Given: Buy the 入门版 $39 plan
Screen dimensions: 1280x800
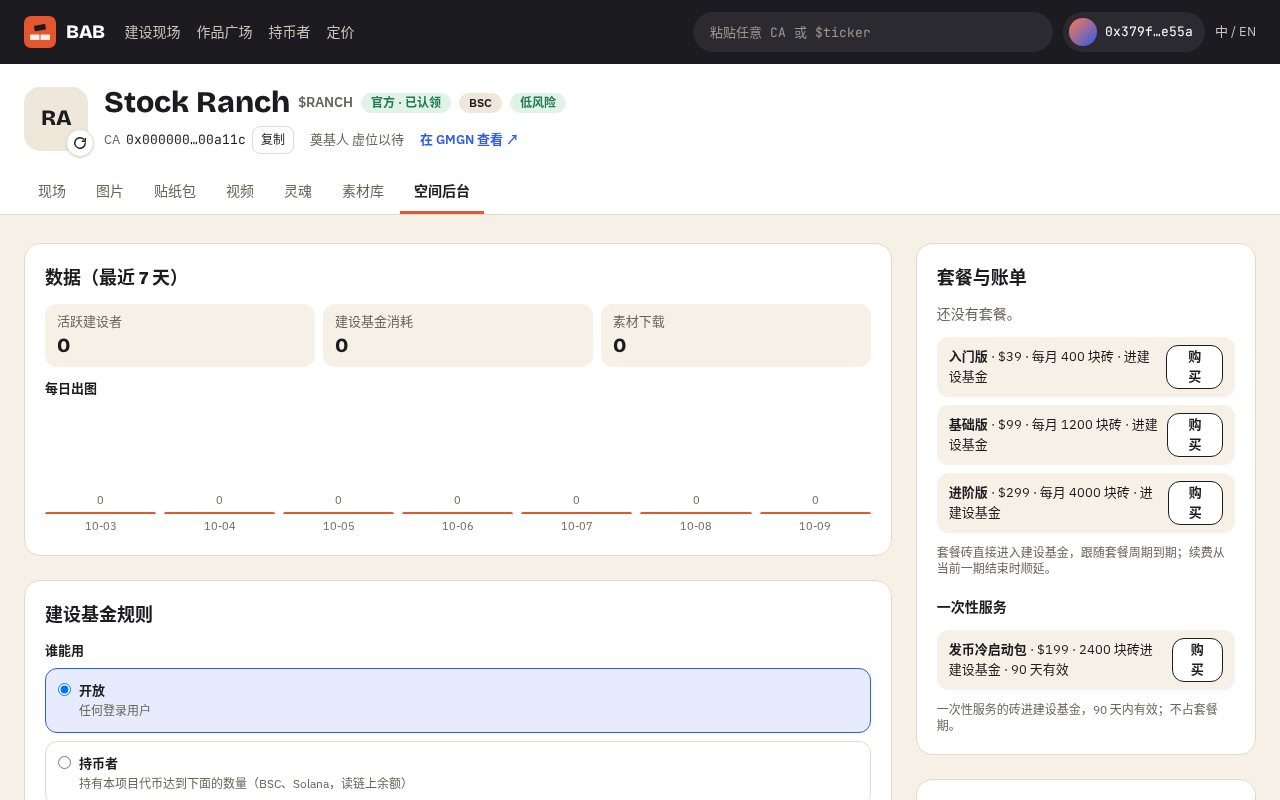Looking at the screenshot, I should (x=1194, y=367).
